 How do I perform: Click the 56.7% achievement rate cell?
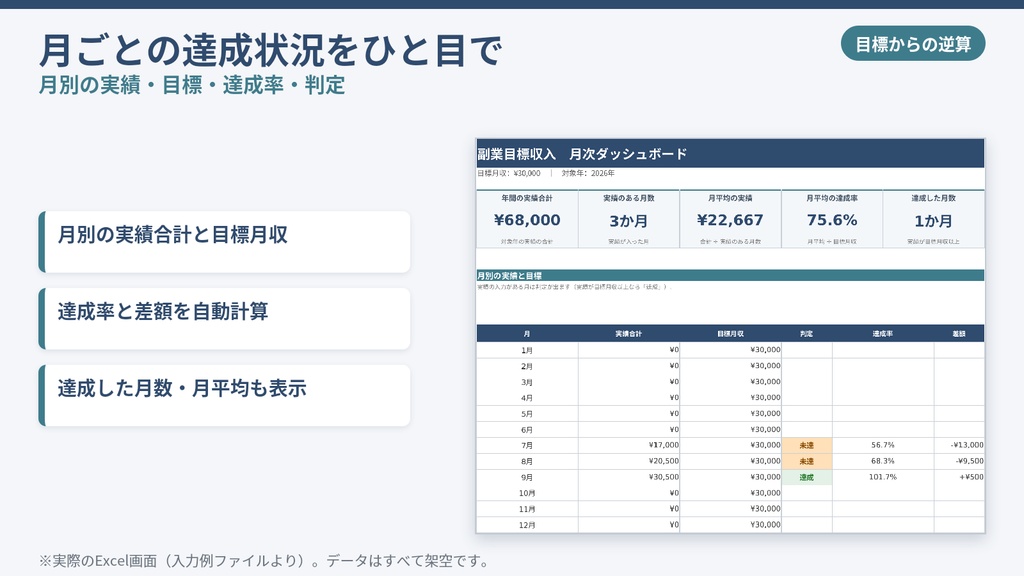[882, 445]
